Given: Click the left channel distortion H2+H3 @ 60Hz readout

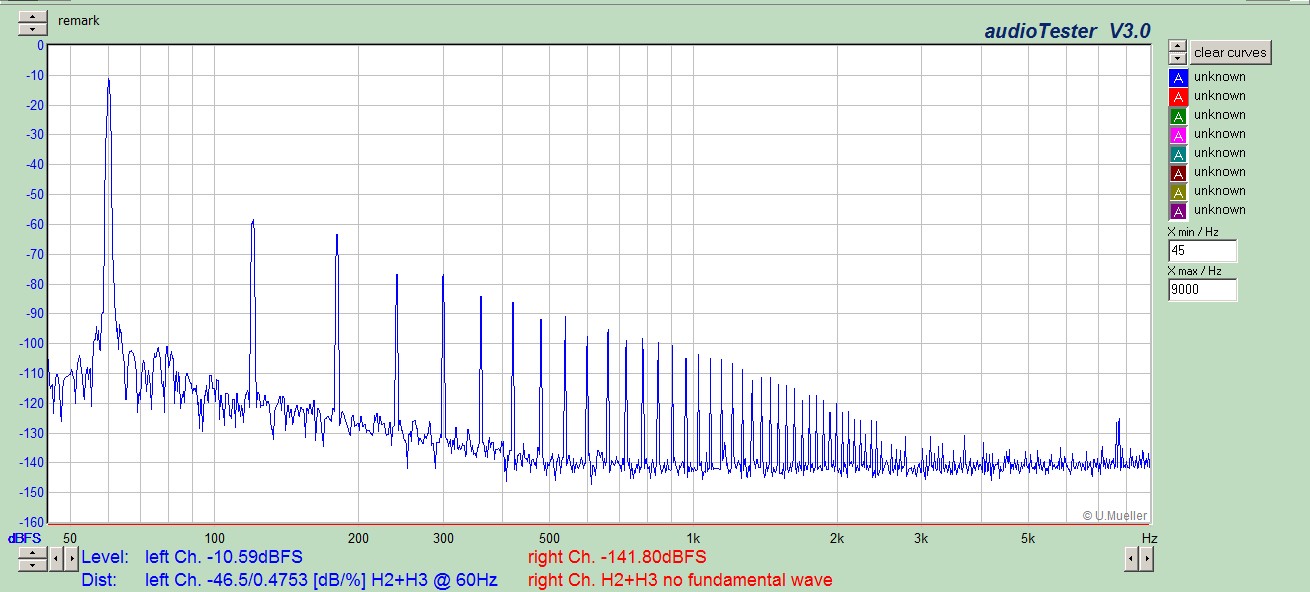Looking at the screenshot, I should [x=321, y=580].
